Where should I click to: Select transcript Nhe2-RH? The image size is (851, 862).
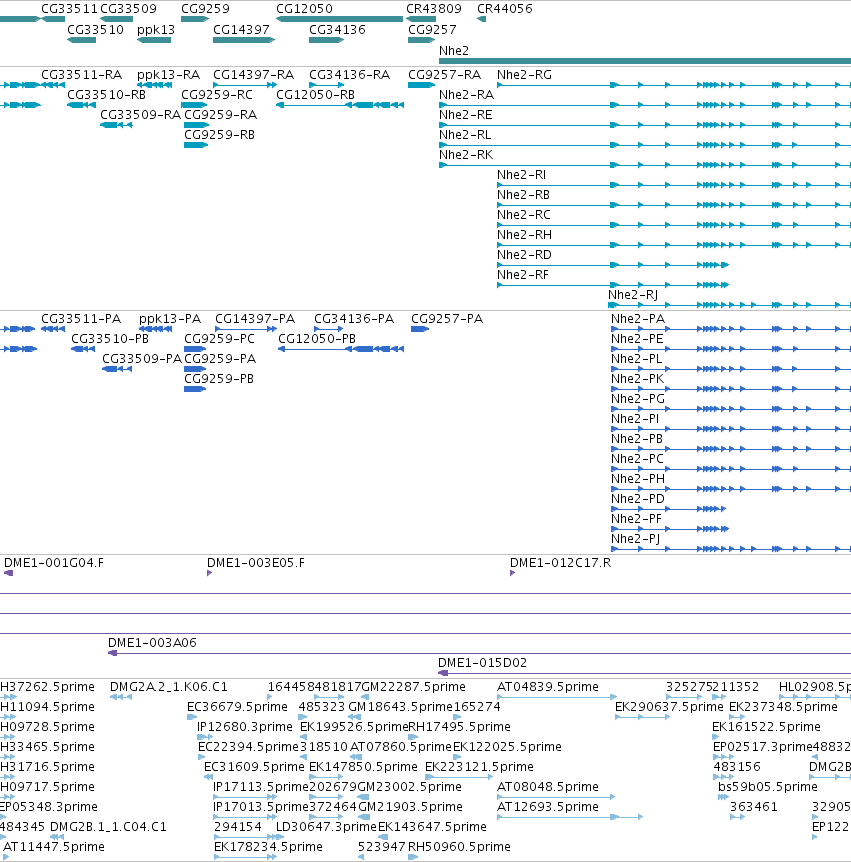524,235
